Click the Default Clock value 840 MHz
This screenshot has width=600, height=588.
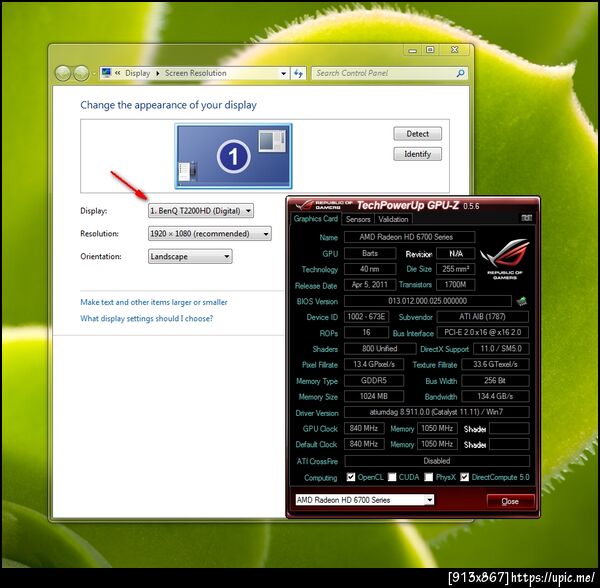point(364,444)
